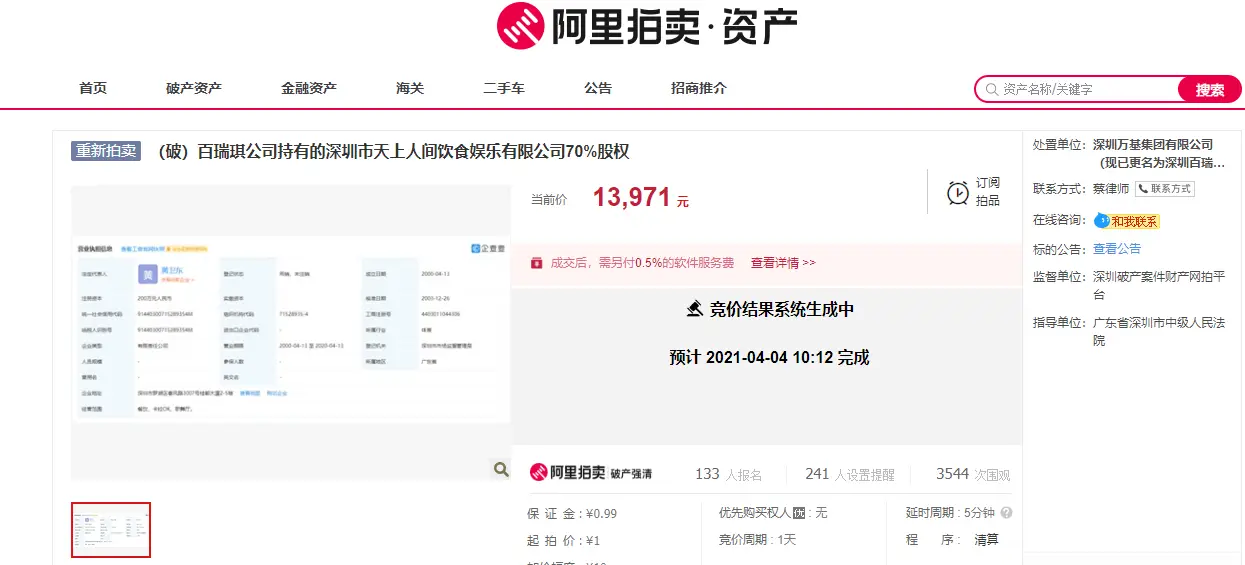Click 广东省深圳市中级人民法院 guidance unit text
Image resolution: width=1245 pixels, height=565 pixels.
tap(1159, 331)
